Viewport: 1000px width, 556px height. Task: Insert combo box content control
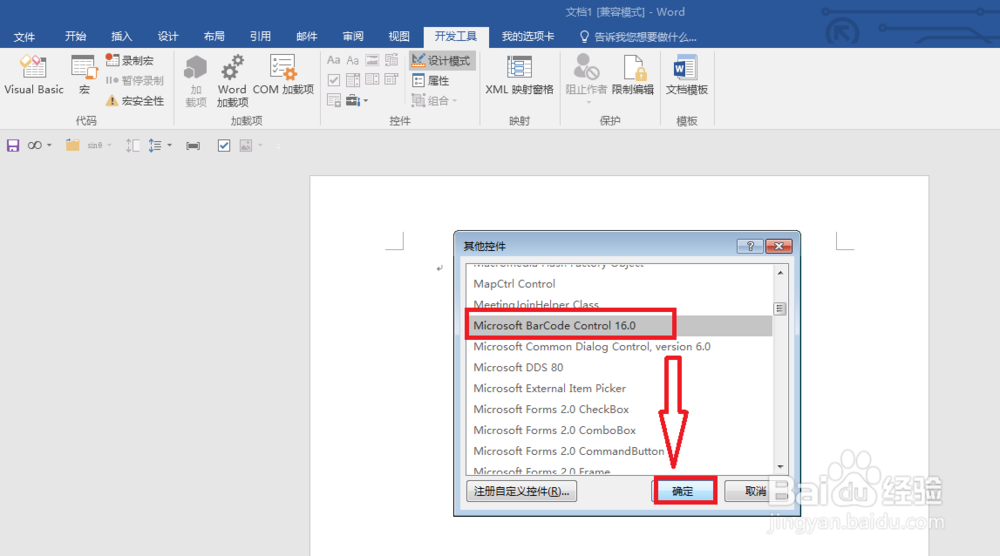click(353, 80)
